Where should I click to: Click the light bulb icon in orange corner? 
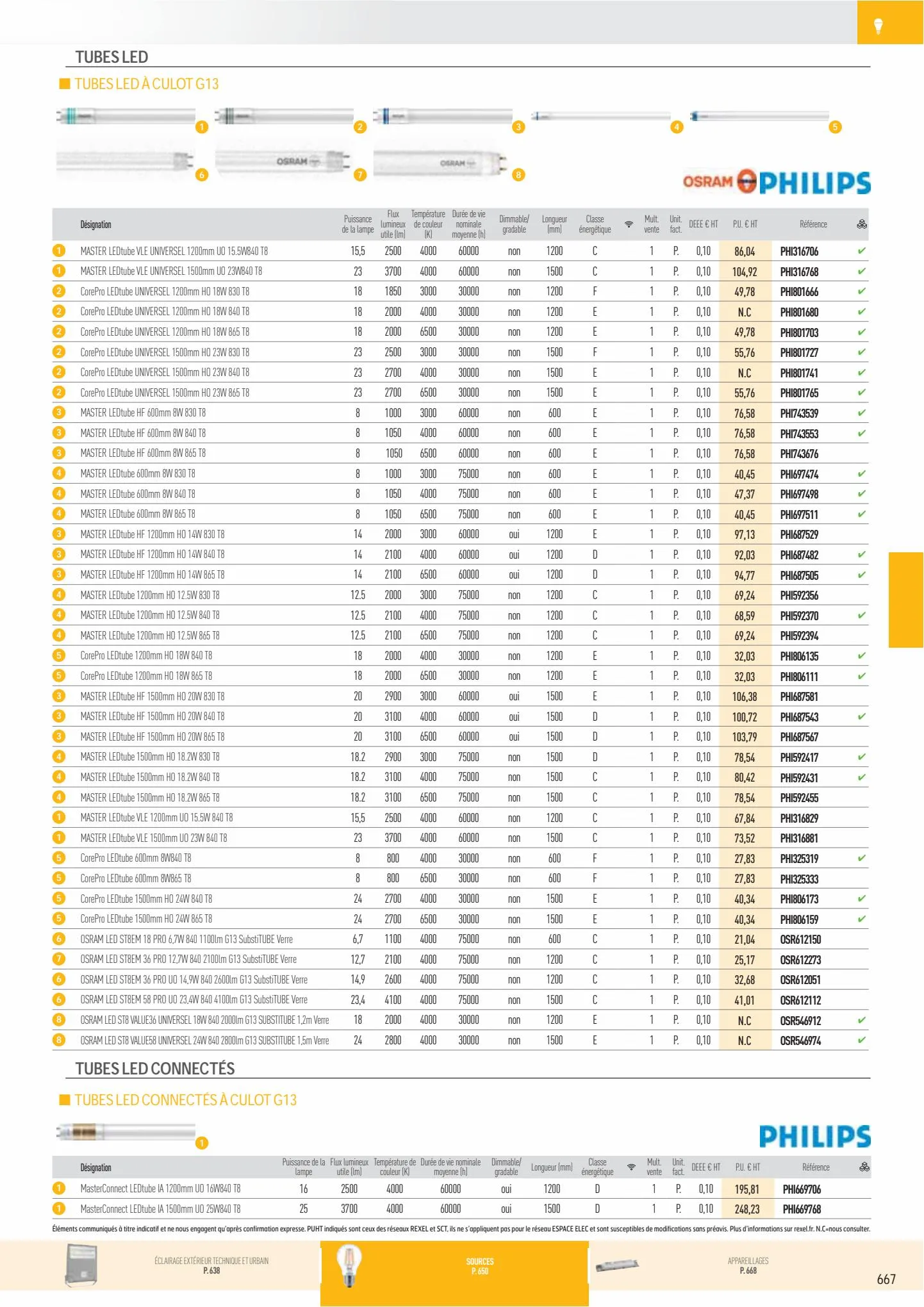click(x=879, y=26)
